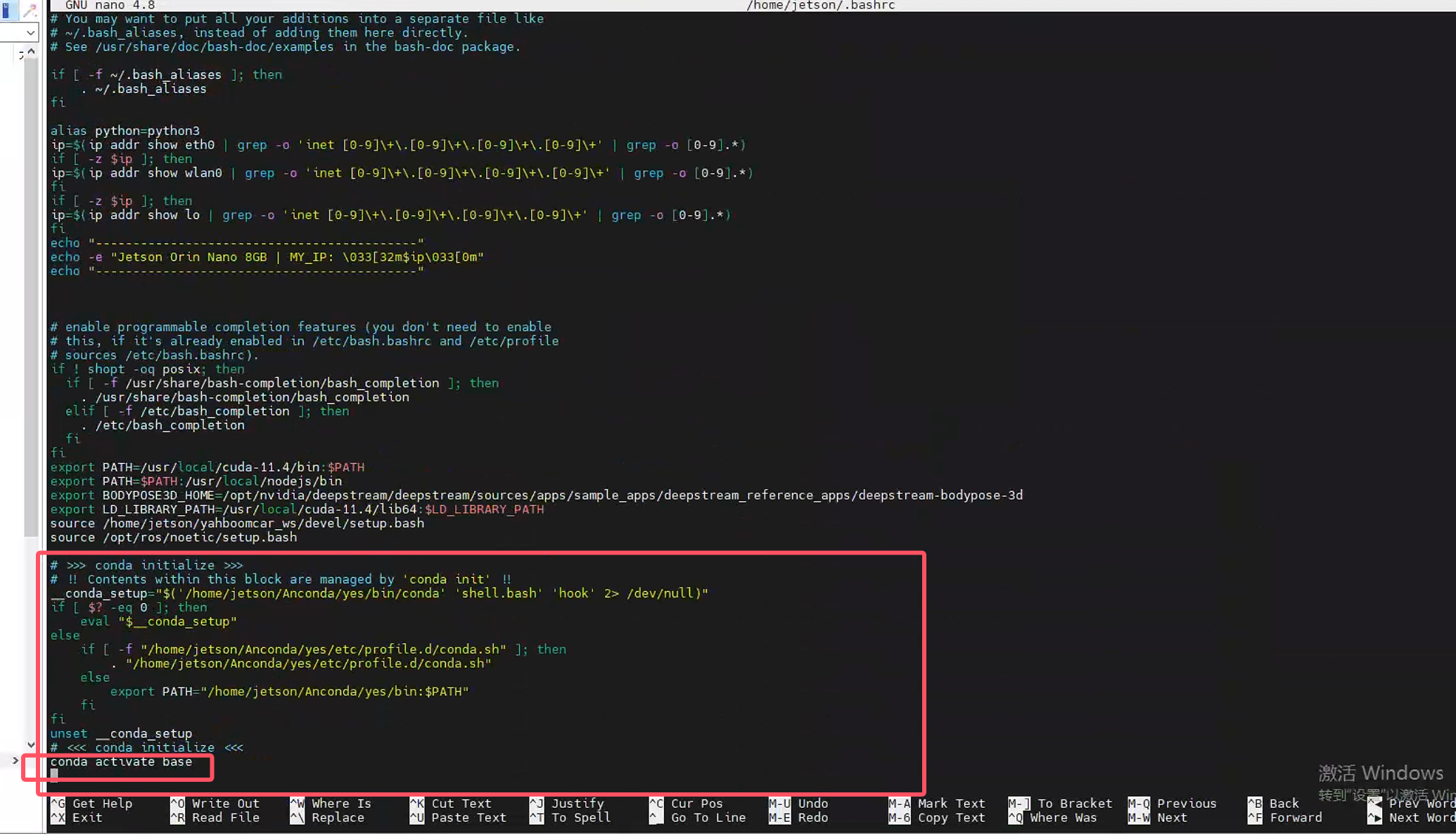Place cursor on 'conda activate base' line

point(121,761)
